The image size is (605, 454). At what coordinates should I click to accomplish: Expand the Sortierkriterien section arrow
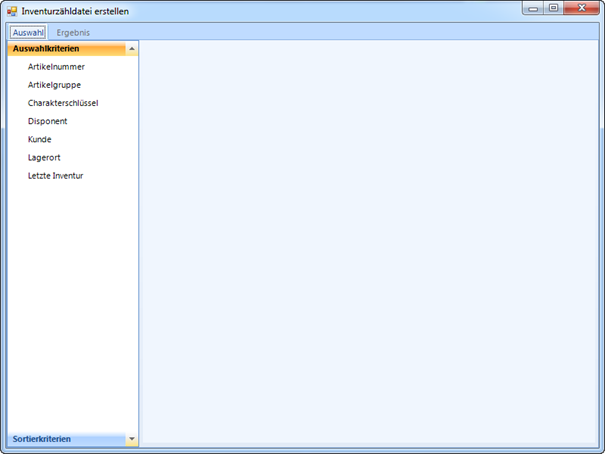(x=132, y=439)
